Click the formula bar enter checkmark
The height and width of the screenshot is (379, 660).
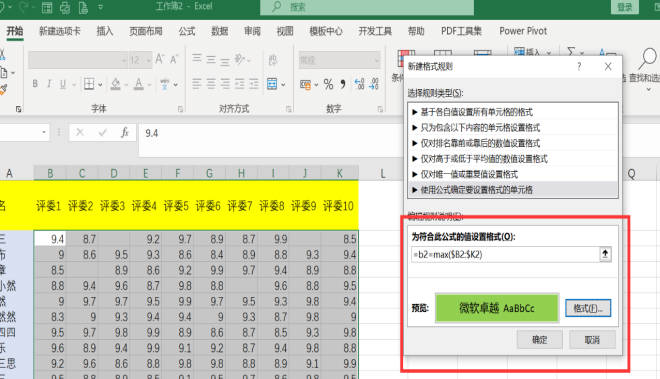pos(102,133)
